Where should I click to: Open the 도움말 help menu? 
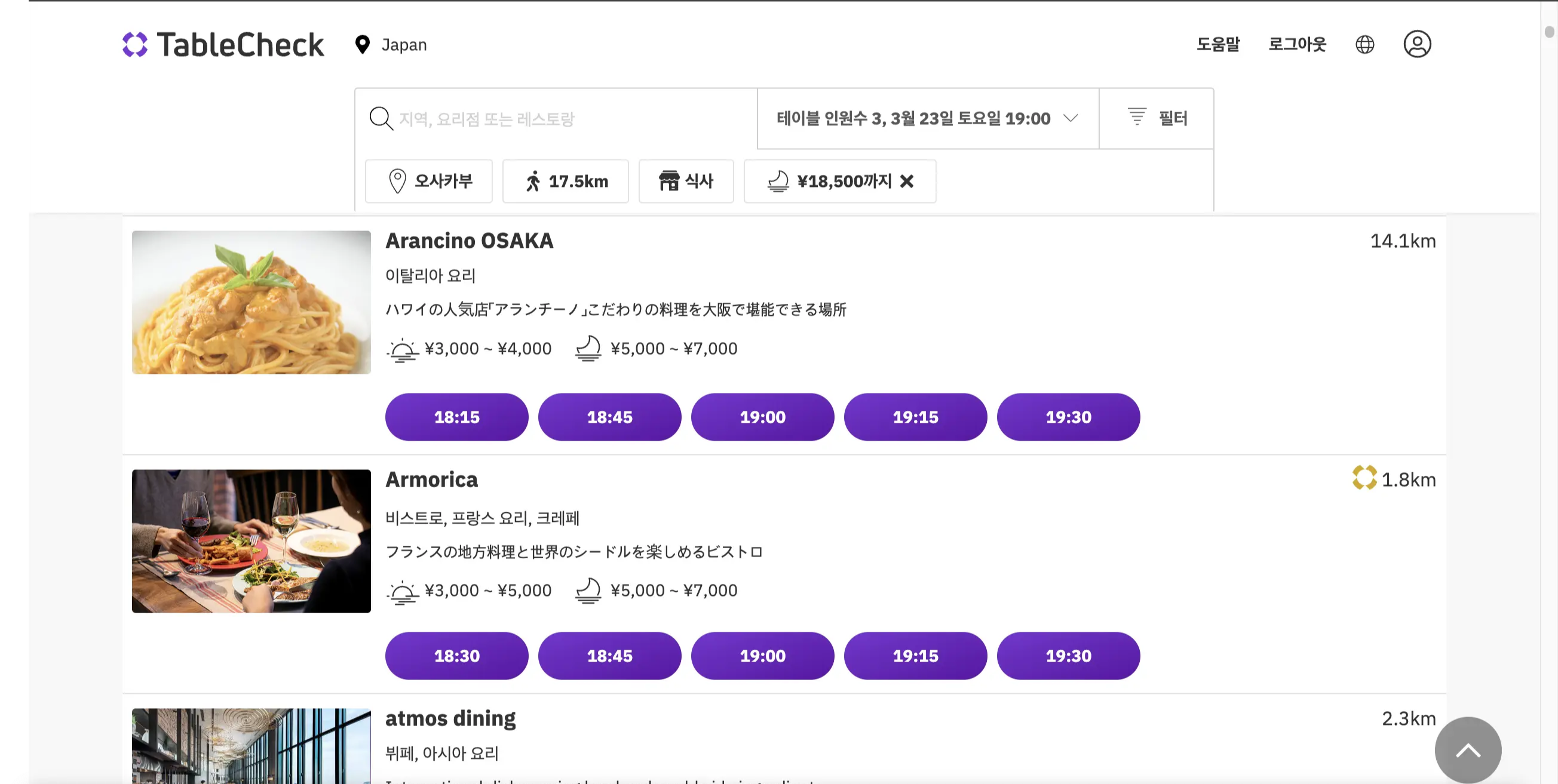coord(1217,44)
